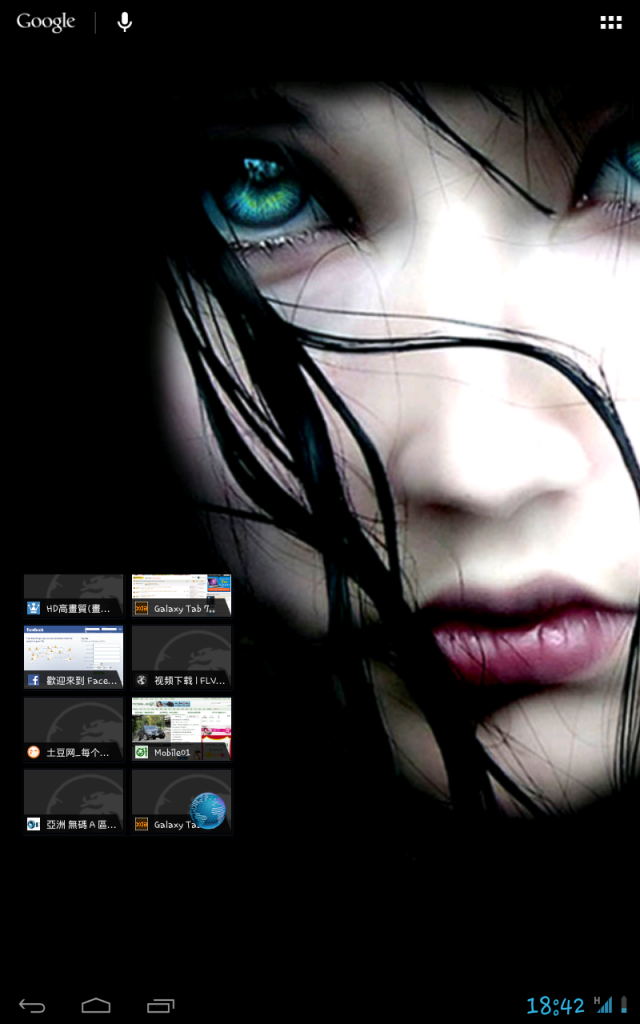Open the HD高畫質 bookmark tile
Image resolution: width=640 pixels, height=1024 pixels.
pyautogui.click(x=74, y=596)
